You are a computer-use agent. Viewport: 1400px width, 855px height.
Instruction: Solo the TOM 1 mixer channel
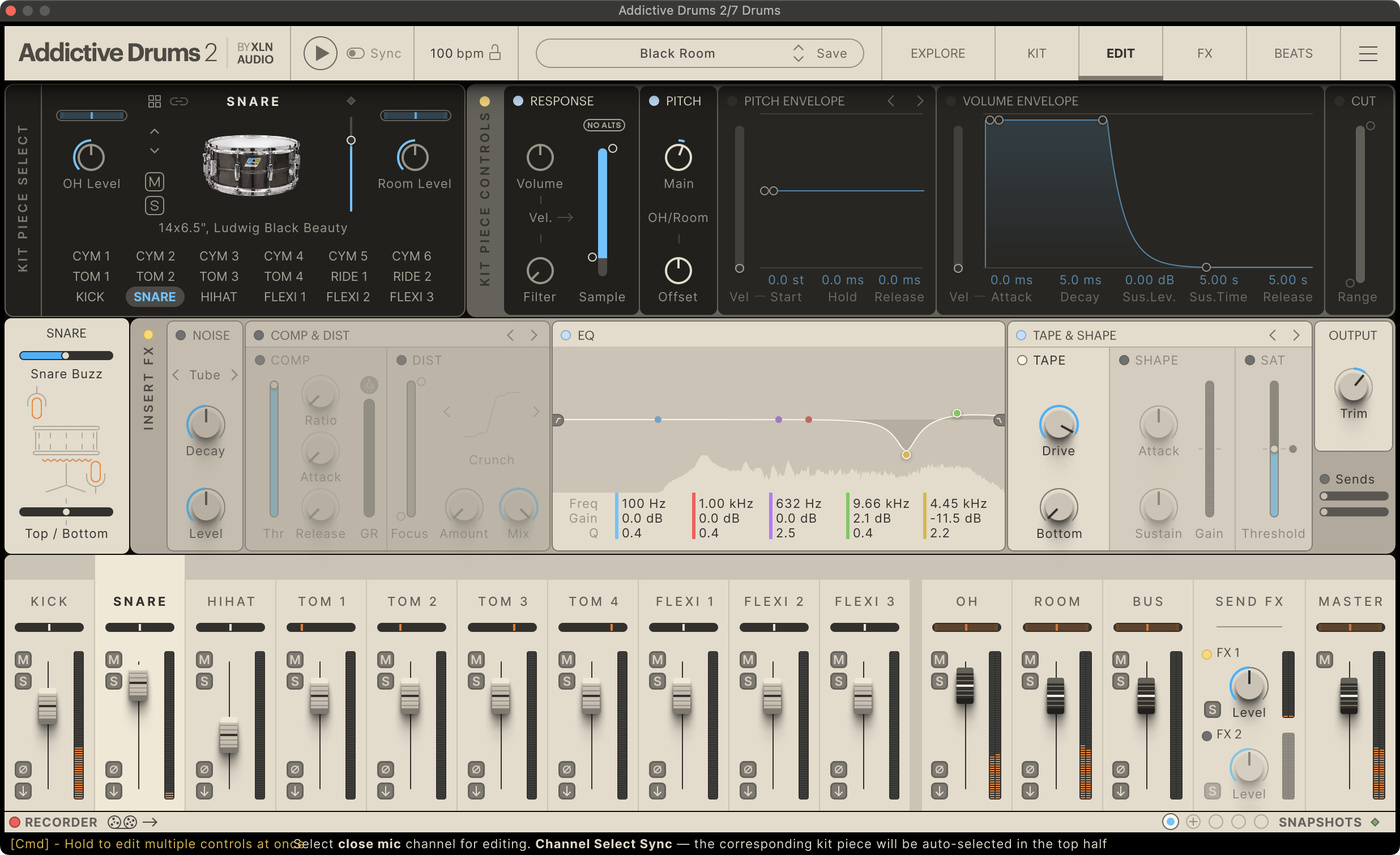(295, 681)
